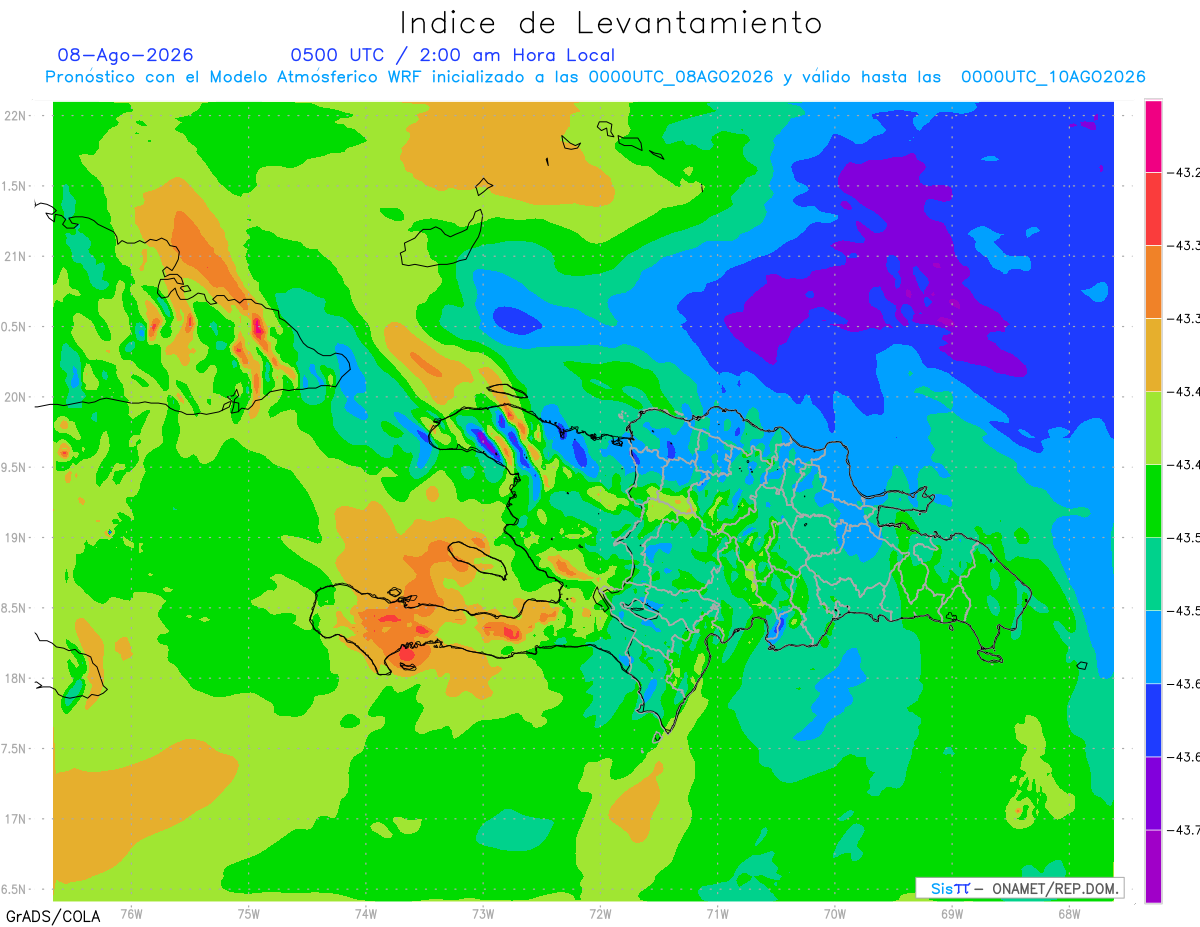Click the '17N' latitude label
This screenshot has width=1200, height=927.
[x=17, y=819]
